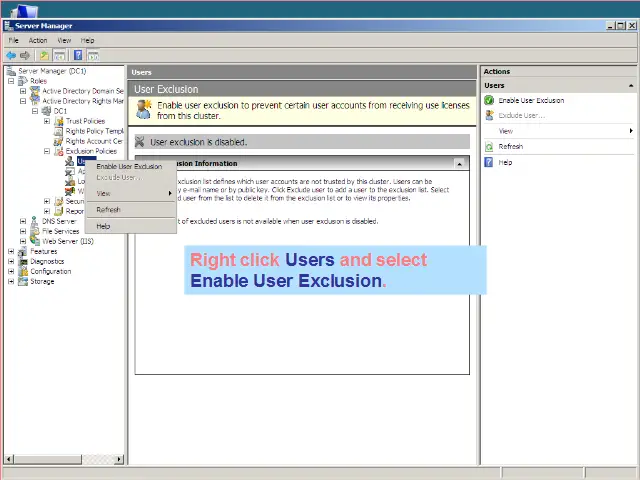Click the Forward arrow toolbar icon
The image size is (640, 480).
pos(25,55)
